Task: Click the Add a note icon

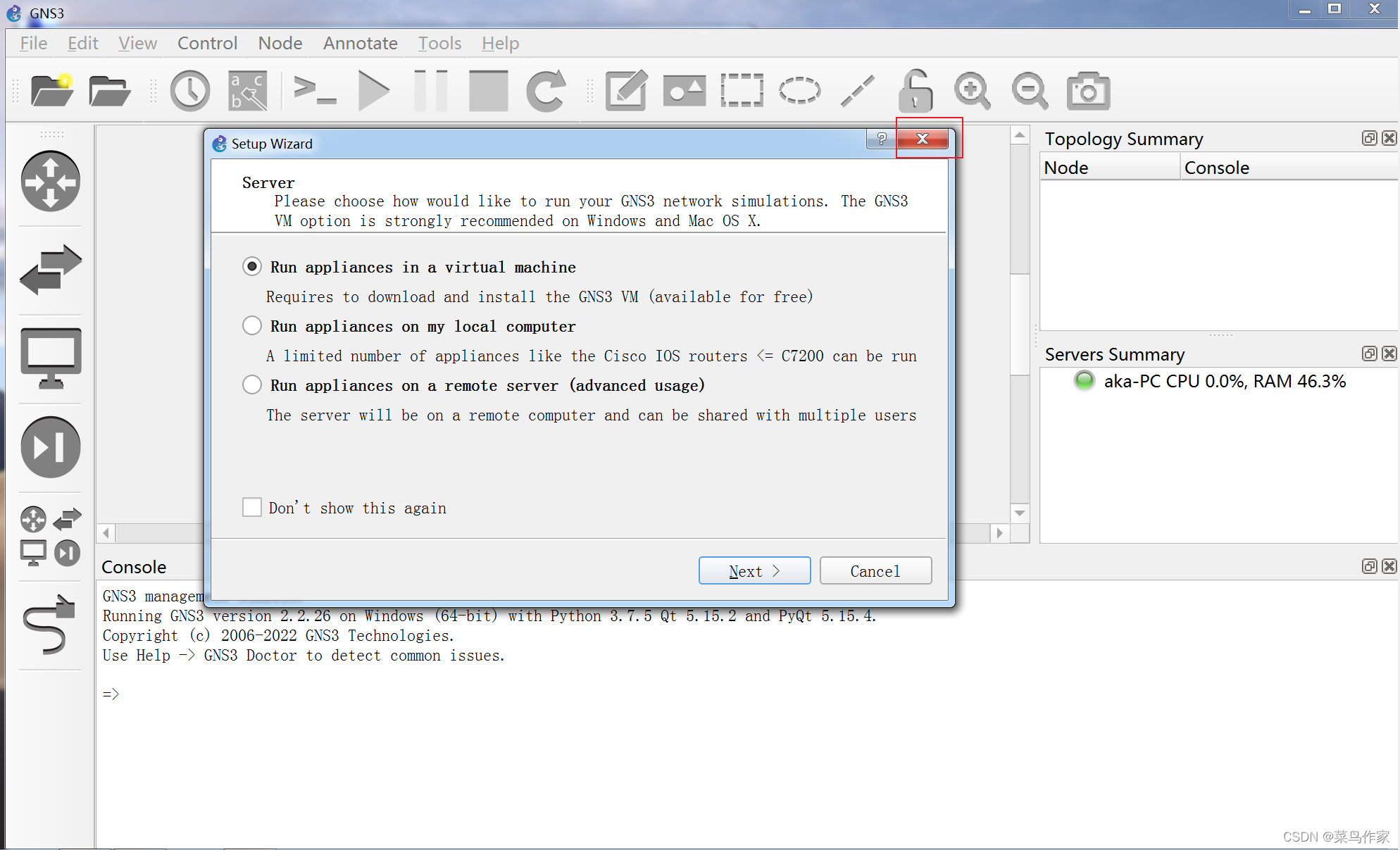Action: [626, 91]
